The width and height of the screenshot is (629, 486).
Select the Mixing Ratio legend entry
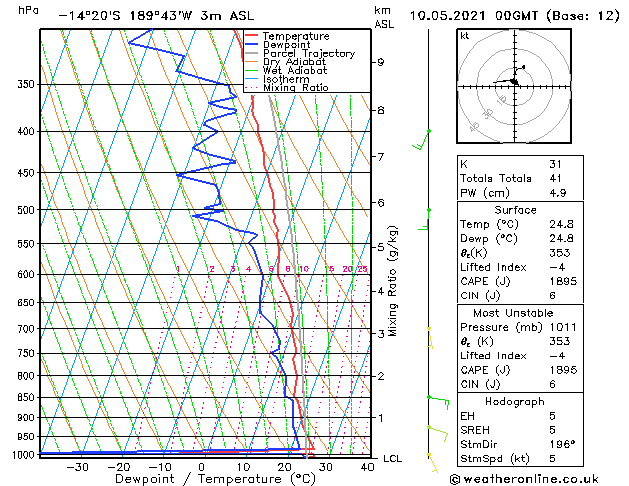click(295, 88)
